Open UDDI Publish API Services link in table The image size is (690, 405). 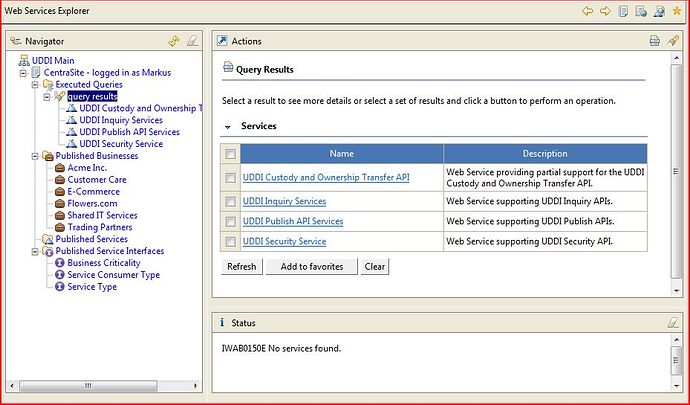point(293,221)
